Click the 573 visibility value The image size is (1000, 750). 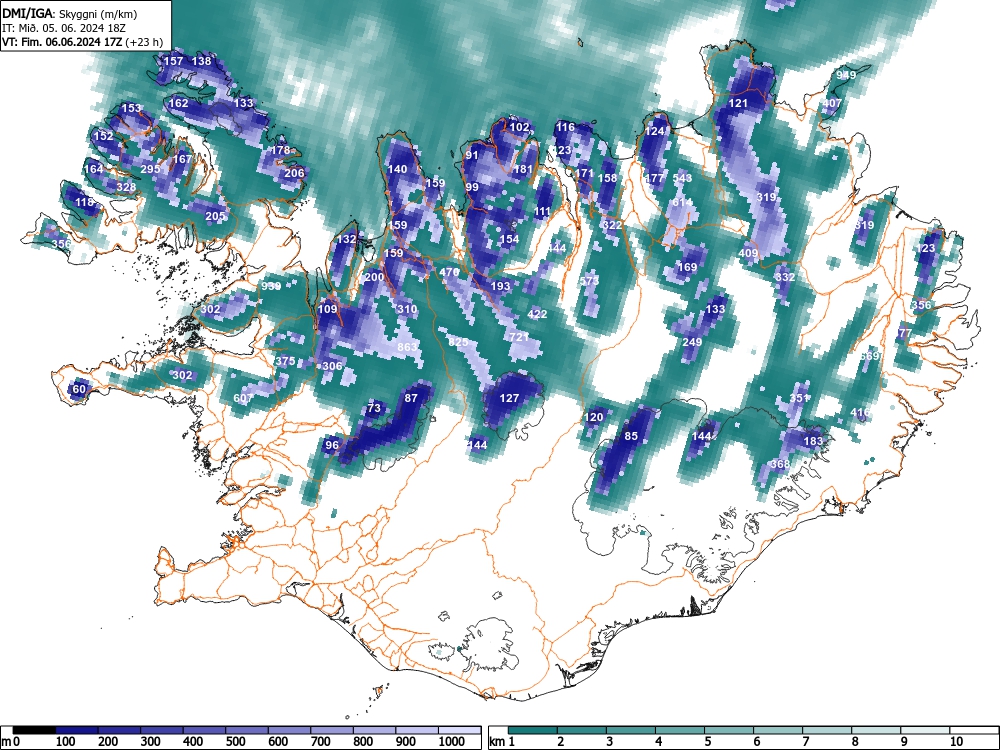click(590, 281)
